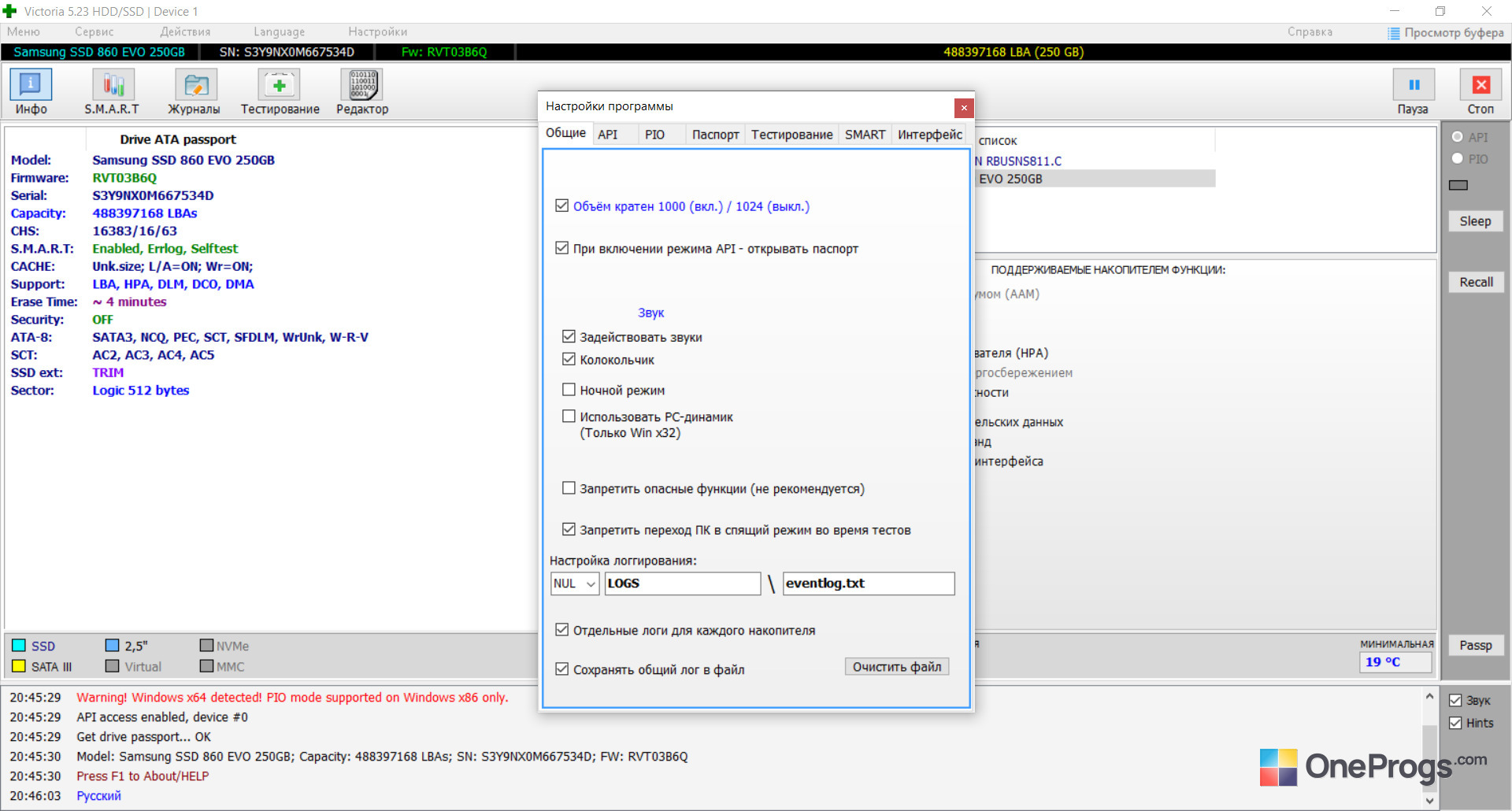This screenshot has width=1512, height=811.
Task: Click the gray MMC indicator square
Action: pos(206,666)
